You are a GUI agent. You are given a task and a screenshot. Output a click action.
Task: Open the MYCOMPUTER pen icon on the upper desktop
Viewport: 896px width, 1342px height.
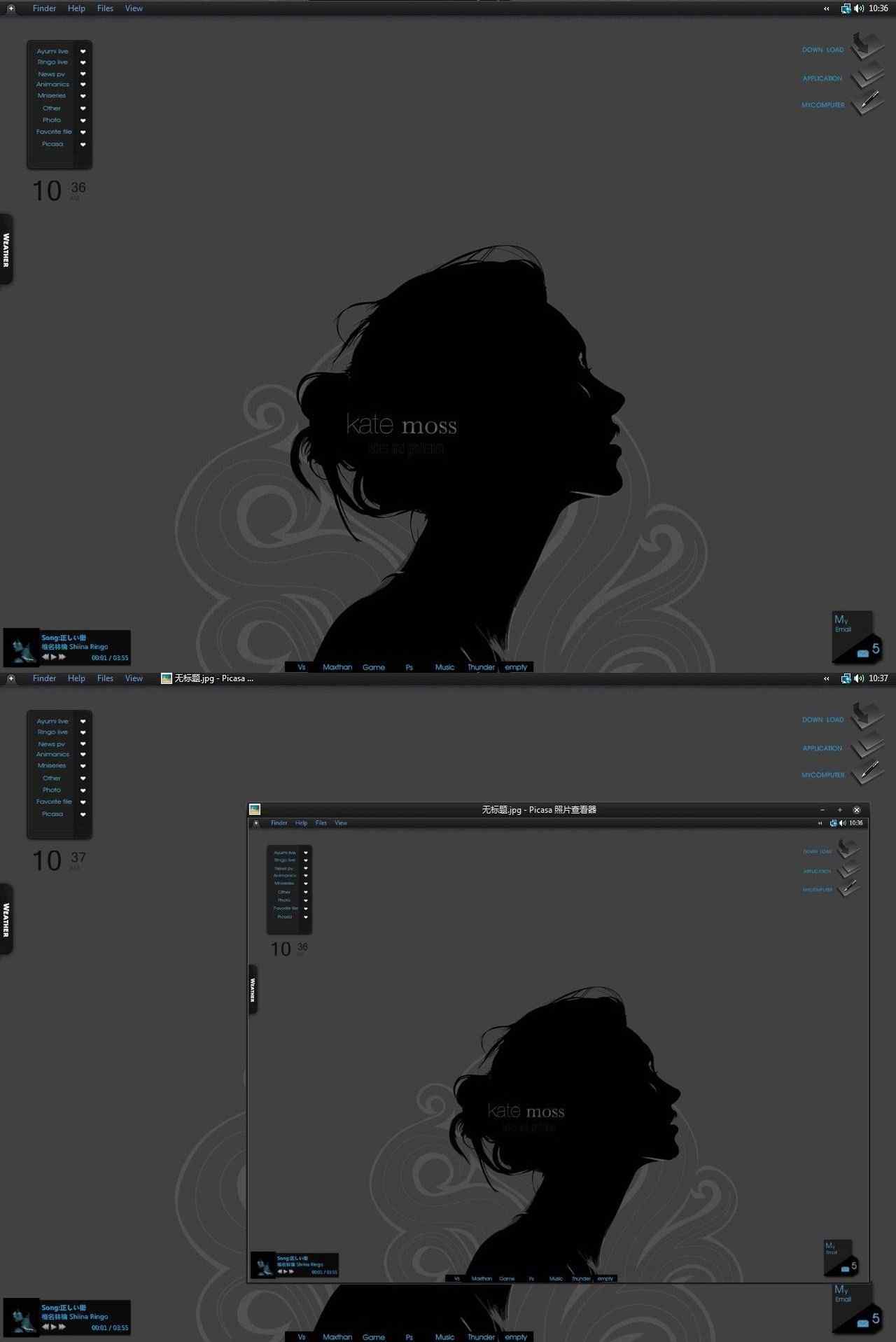coord(867,103)
